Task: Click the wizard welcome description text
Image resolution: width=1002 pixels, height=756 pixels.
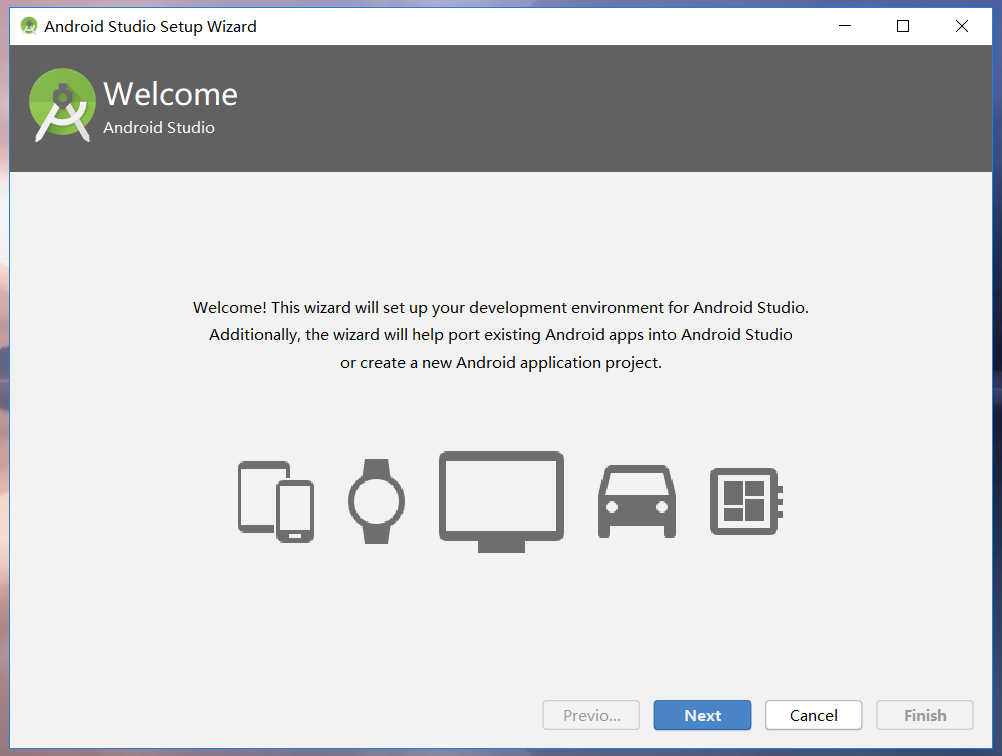Action: 500,334
